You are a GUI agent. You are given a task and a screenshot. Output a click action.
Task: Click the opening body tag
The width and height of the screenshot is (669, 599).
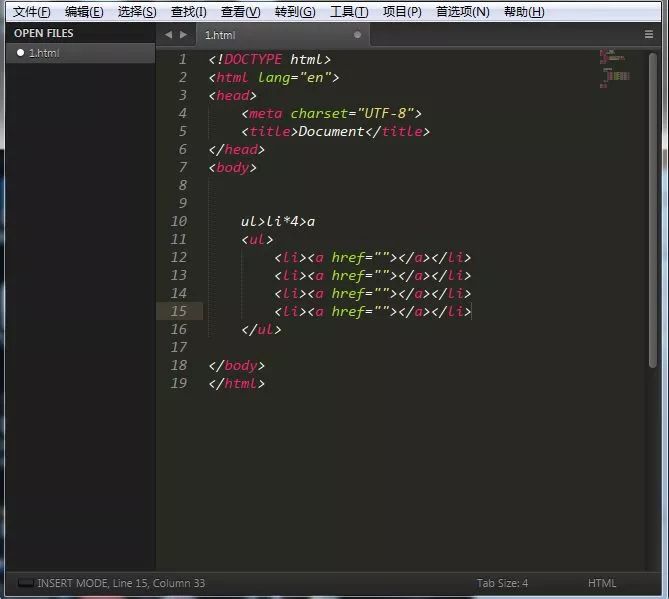(233, 168)
